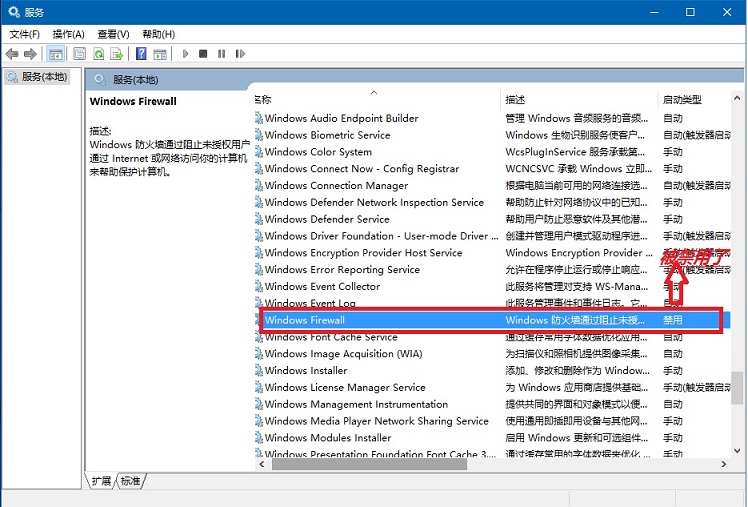Click the gear icon of Windows Biometric Service
The image size is (748, 507).
(259, 135)
